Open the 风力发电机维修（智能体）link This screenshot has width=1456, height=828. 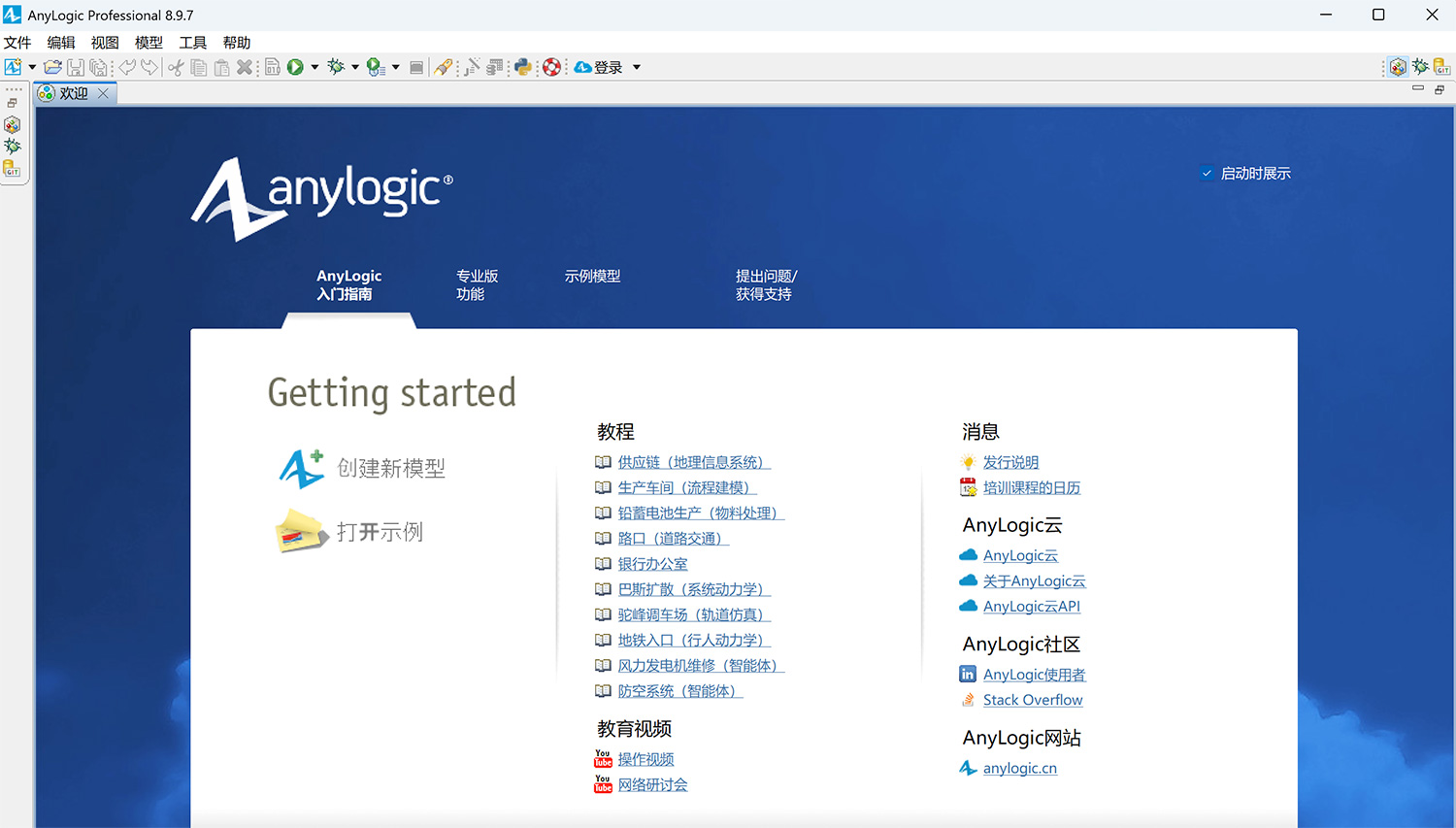click(701, 665)
